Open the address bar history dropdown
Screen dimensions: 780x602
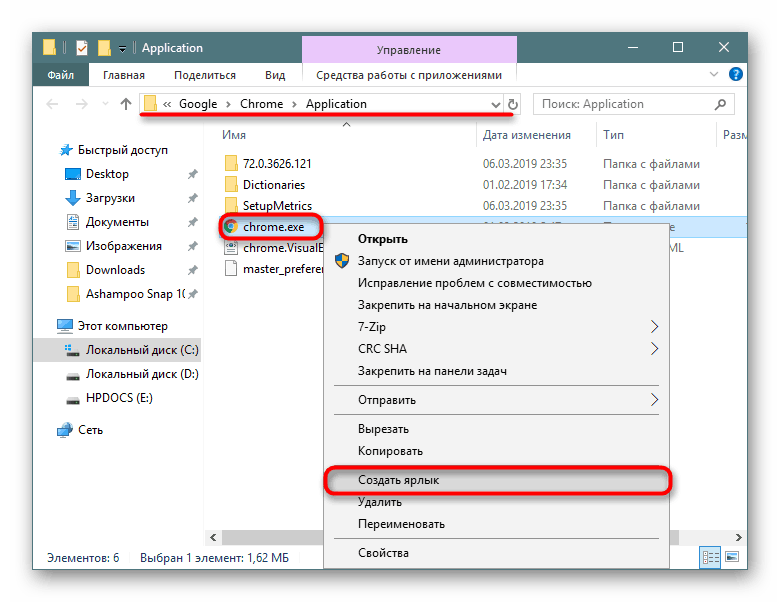495,104
